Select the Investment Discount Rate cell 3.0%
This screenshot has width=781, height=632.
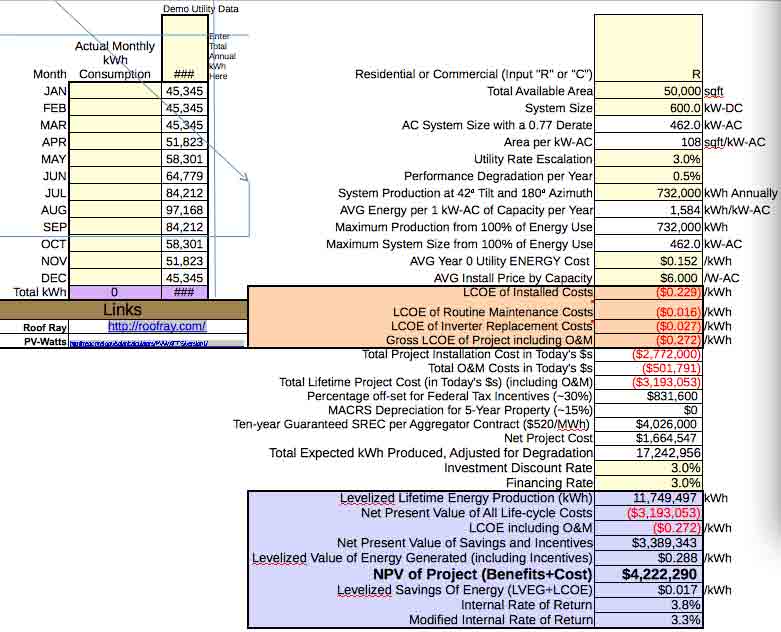point(648,468)
